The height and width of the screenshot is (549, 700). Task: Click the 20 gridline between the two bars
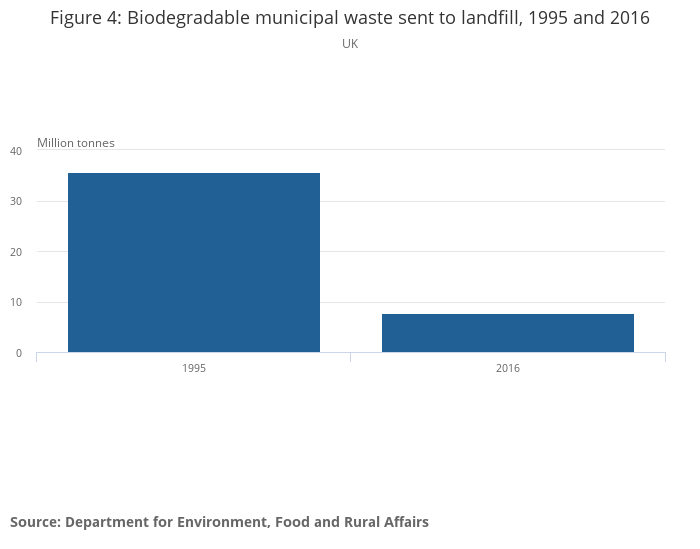point(350,251)
